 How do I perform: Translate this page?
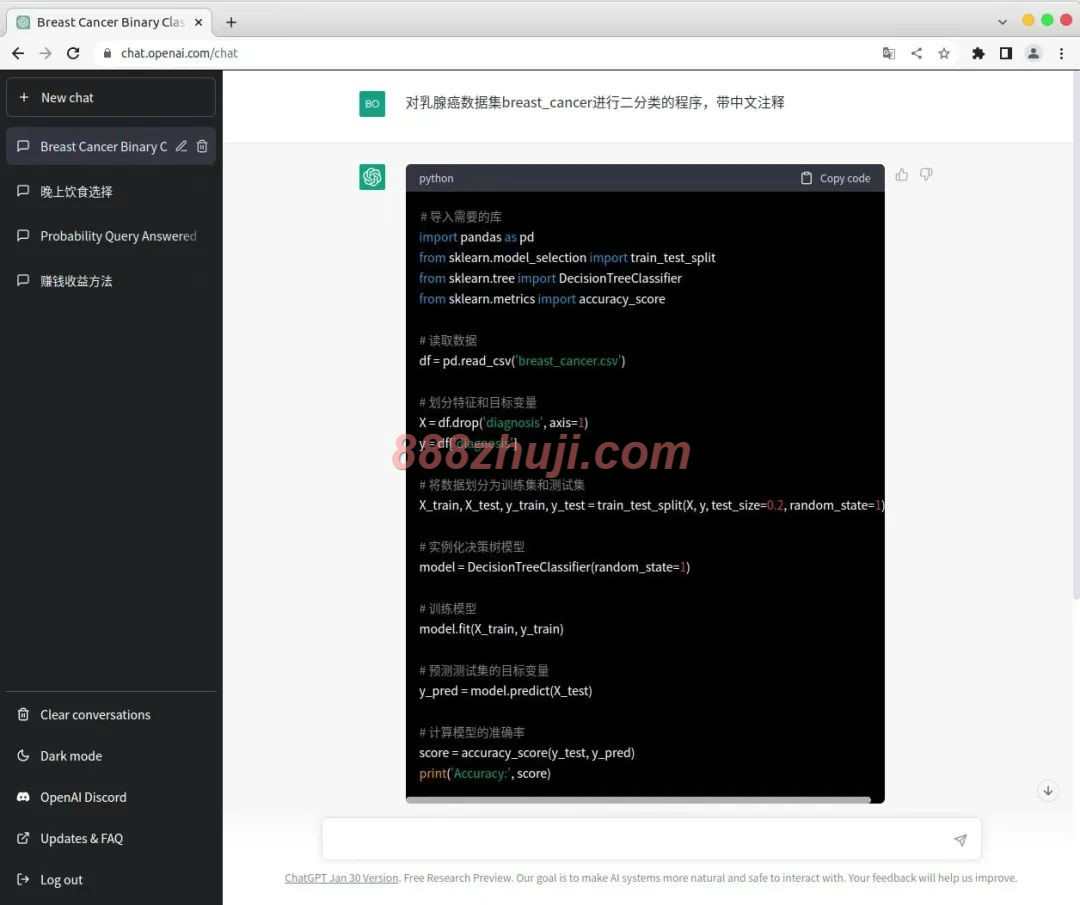pos(889,53)
